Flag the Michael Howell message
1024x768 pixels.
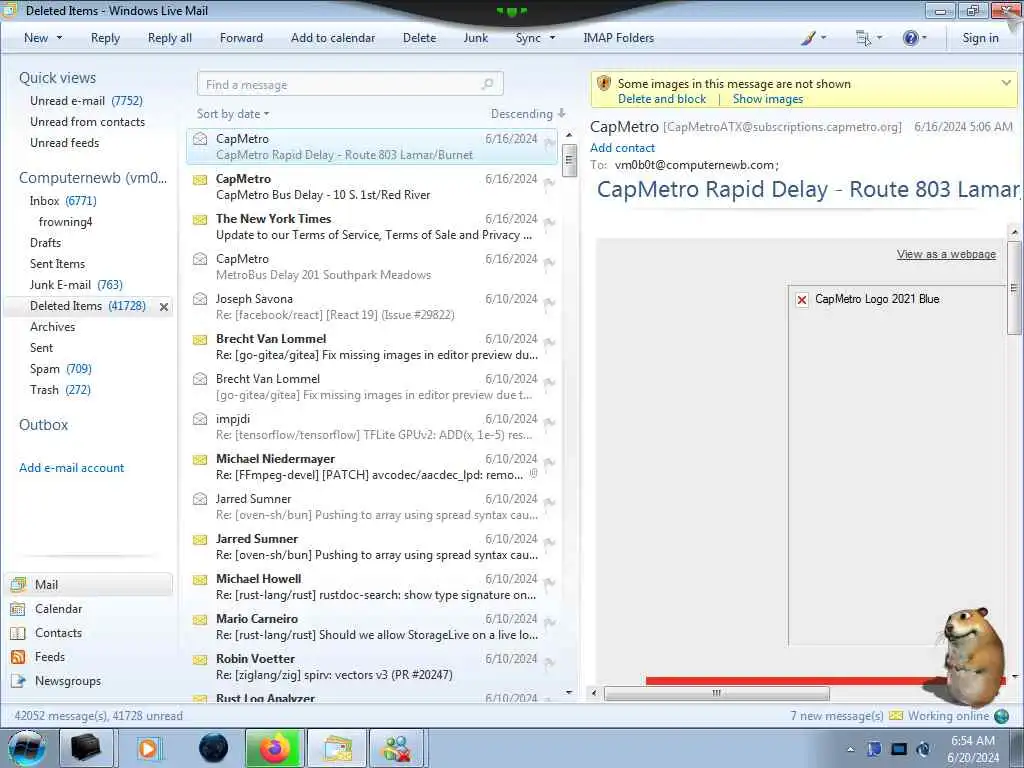coord(550,583)
